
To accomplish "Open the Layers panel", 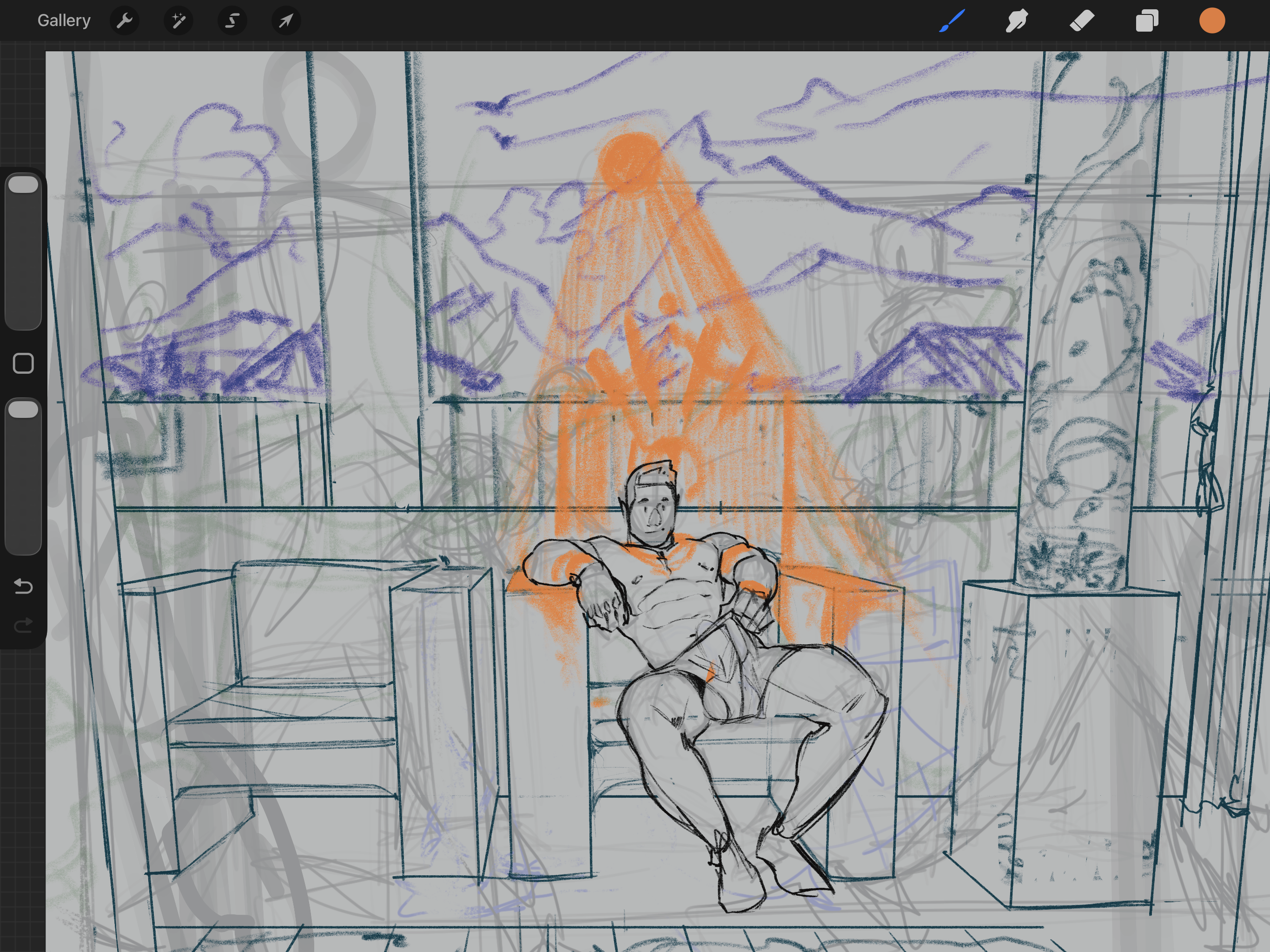I will (x=1147, y=20).
